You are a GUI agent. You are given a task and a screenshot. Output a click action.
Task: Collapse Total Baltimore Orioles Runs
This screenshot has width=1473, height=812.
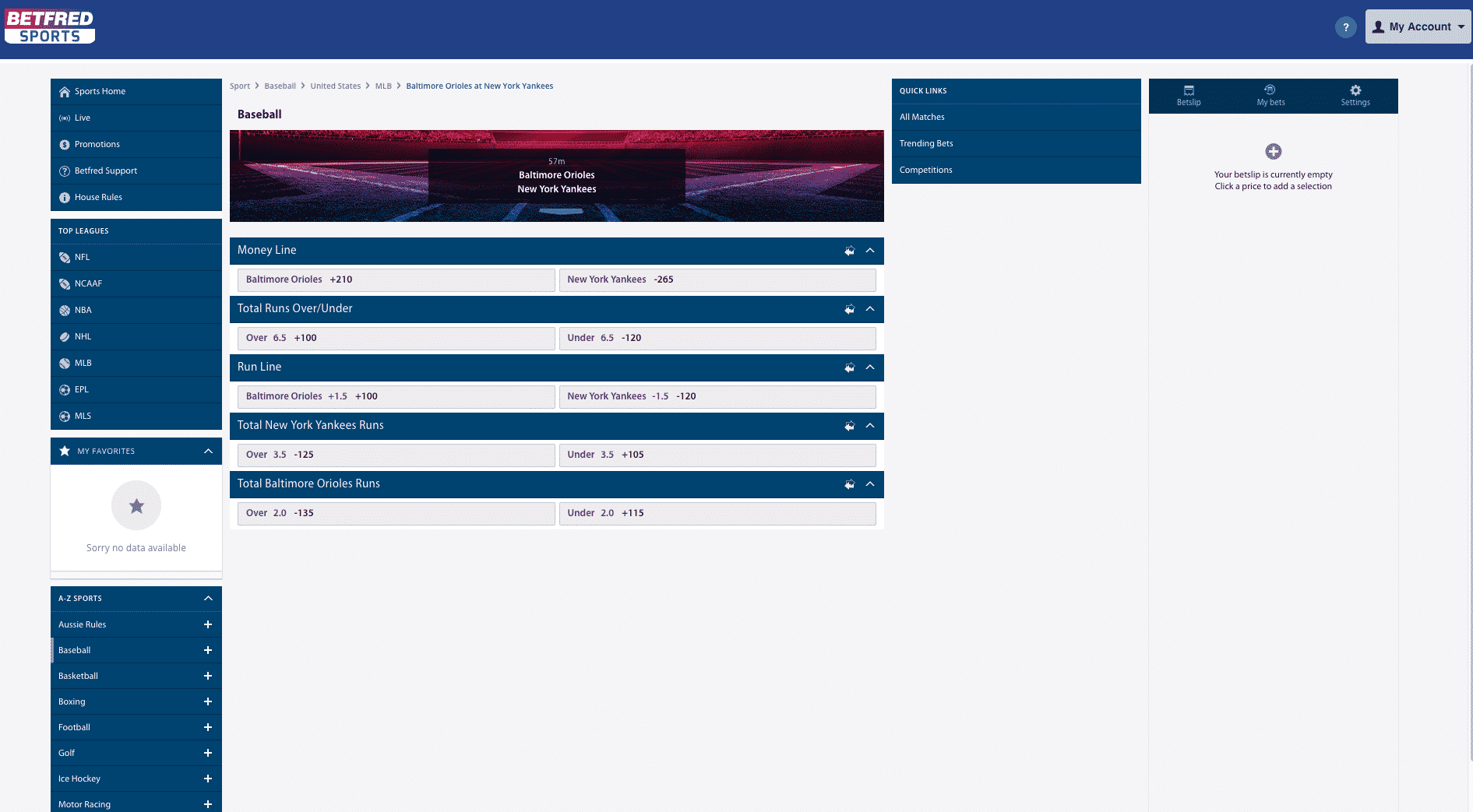[x=870, y=484]
